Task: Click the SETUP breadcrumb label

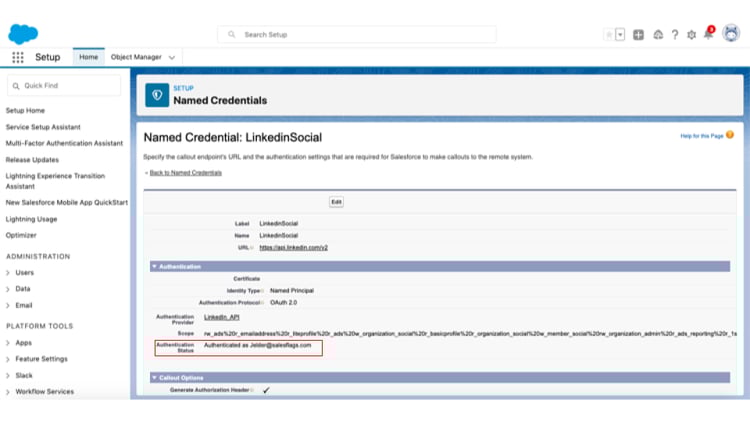Action: coord(183,88)
